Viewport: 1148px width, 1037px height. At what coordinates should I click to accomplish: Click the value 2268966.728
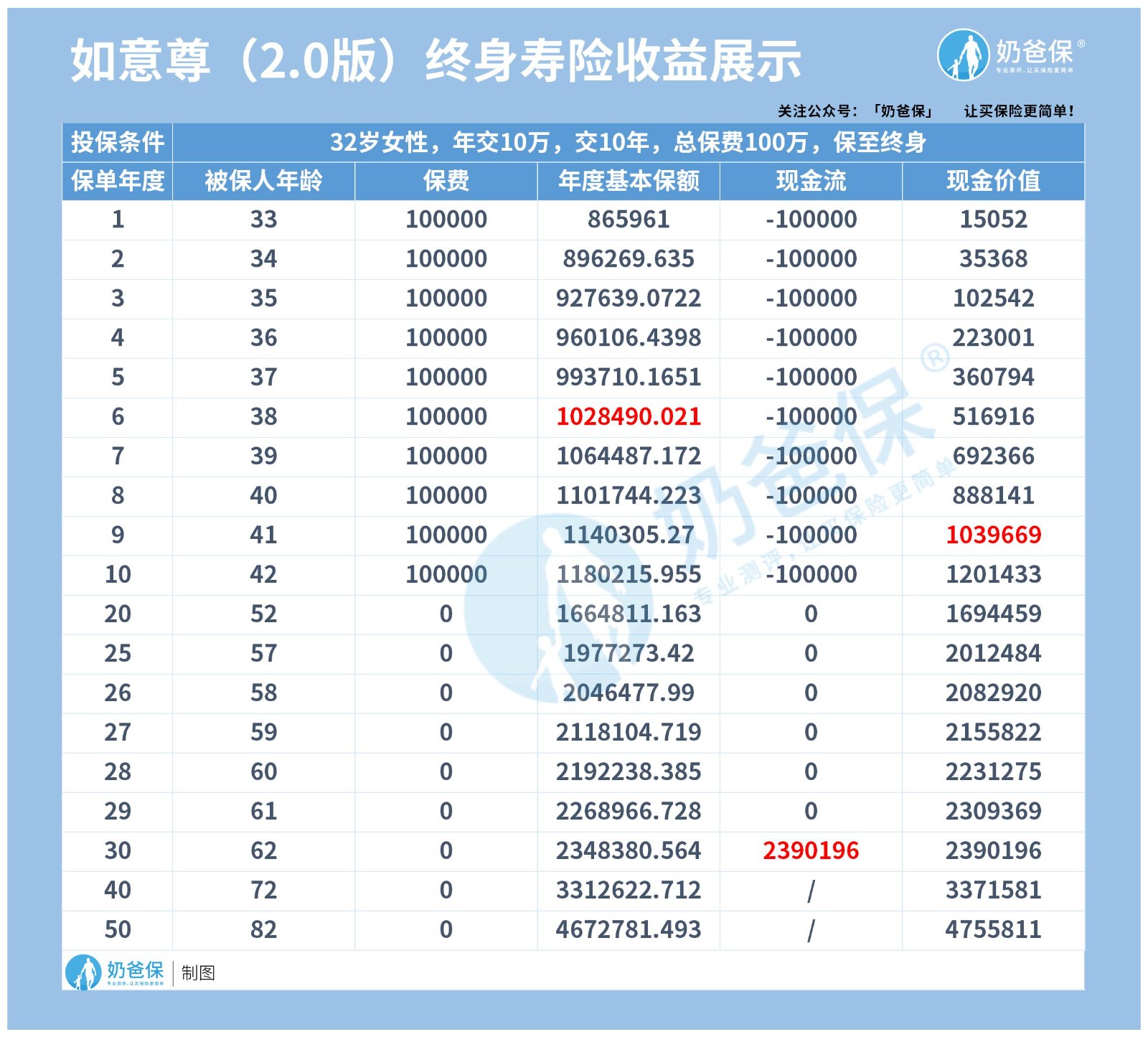coord(629,812)
